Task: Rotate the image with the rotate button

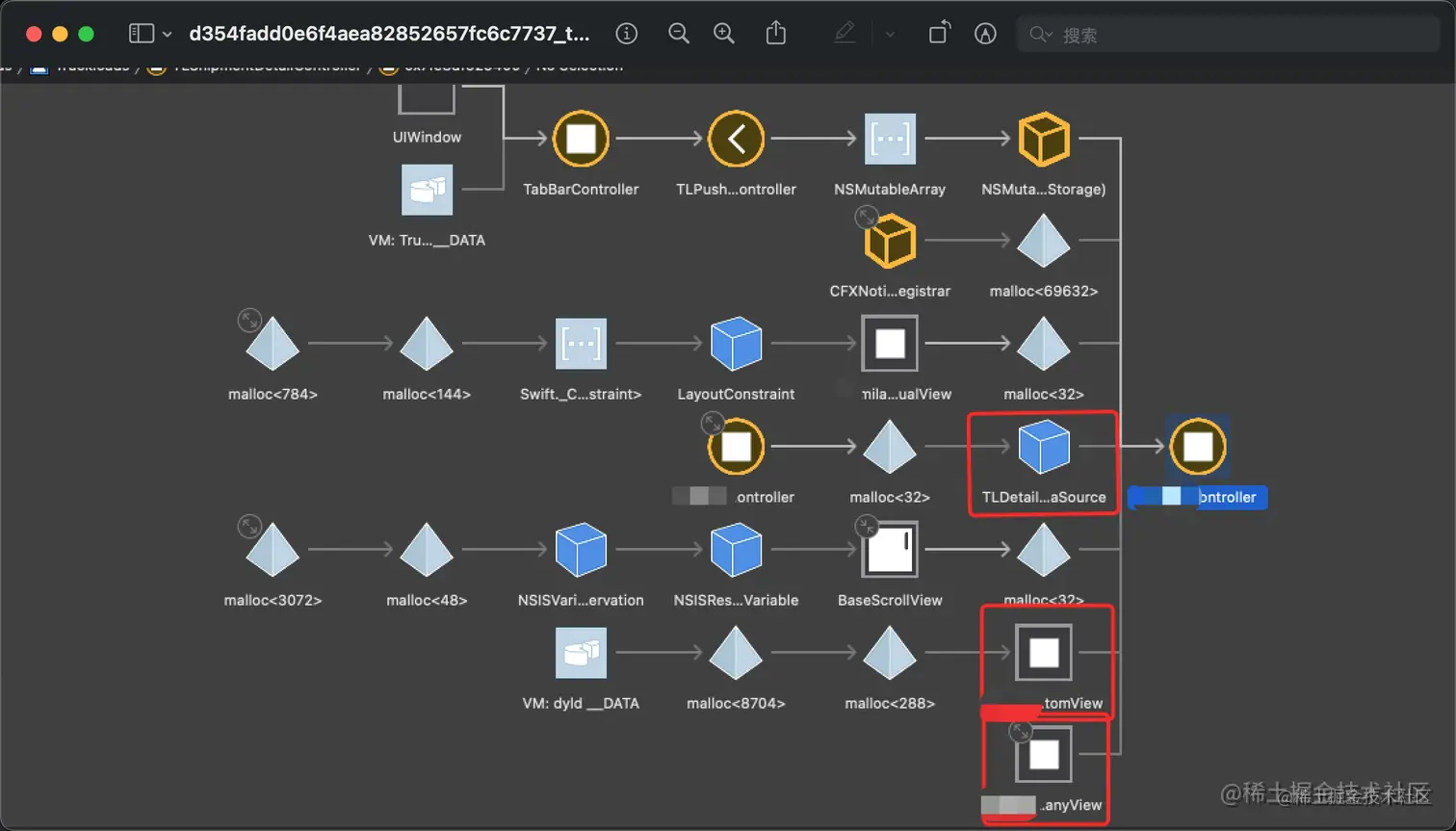Action: point(939,34)
